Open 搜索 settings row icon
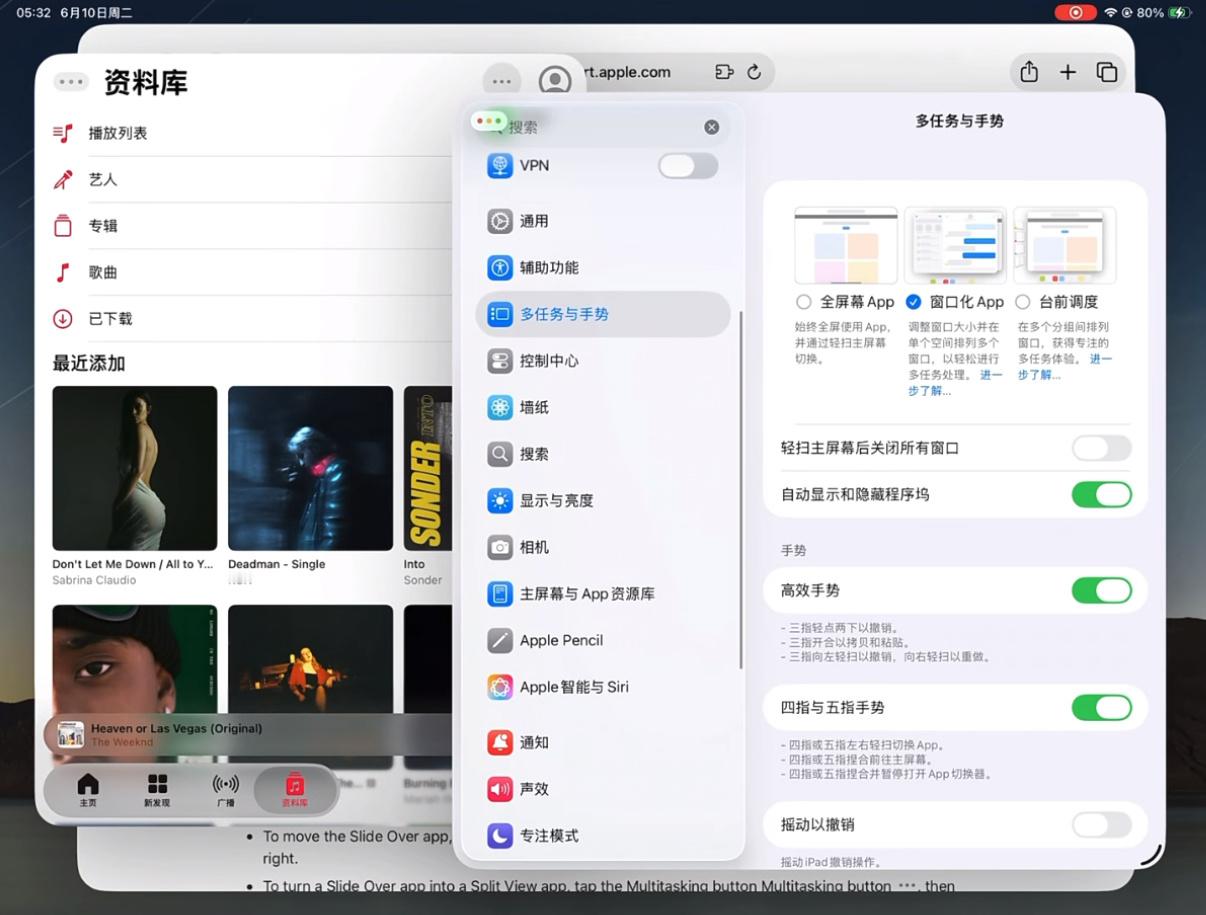Screen dimensions: 1206x915 pyautogui.click(x=500, y=454)
